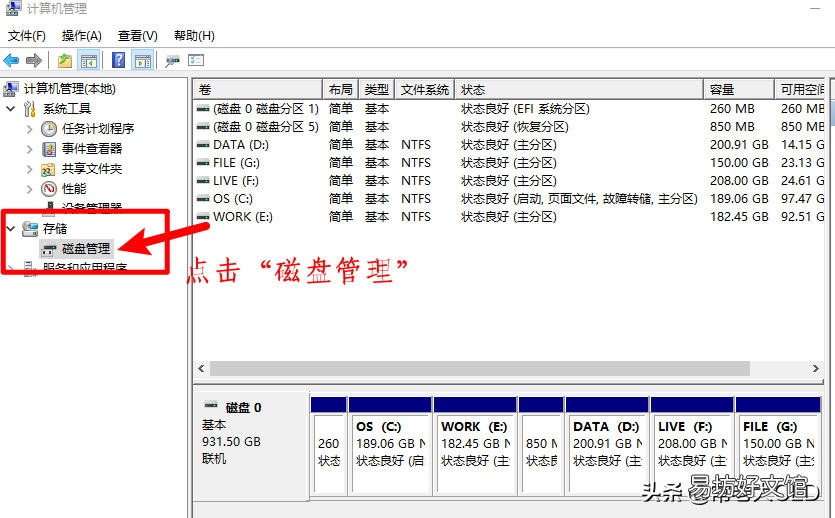Toggle Show/Hide Console Tree toolbar icon
This screenshot has height=518, width=835.
tap(89, 60)
